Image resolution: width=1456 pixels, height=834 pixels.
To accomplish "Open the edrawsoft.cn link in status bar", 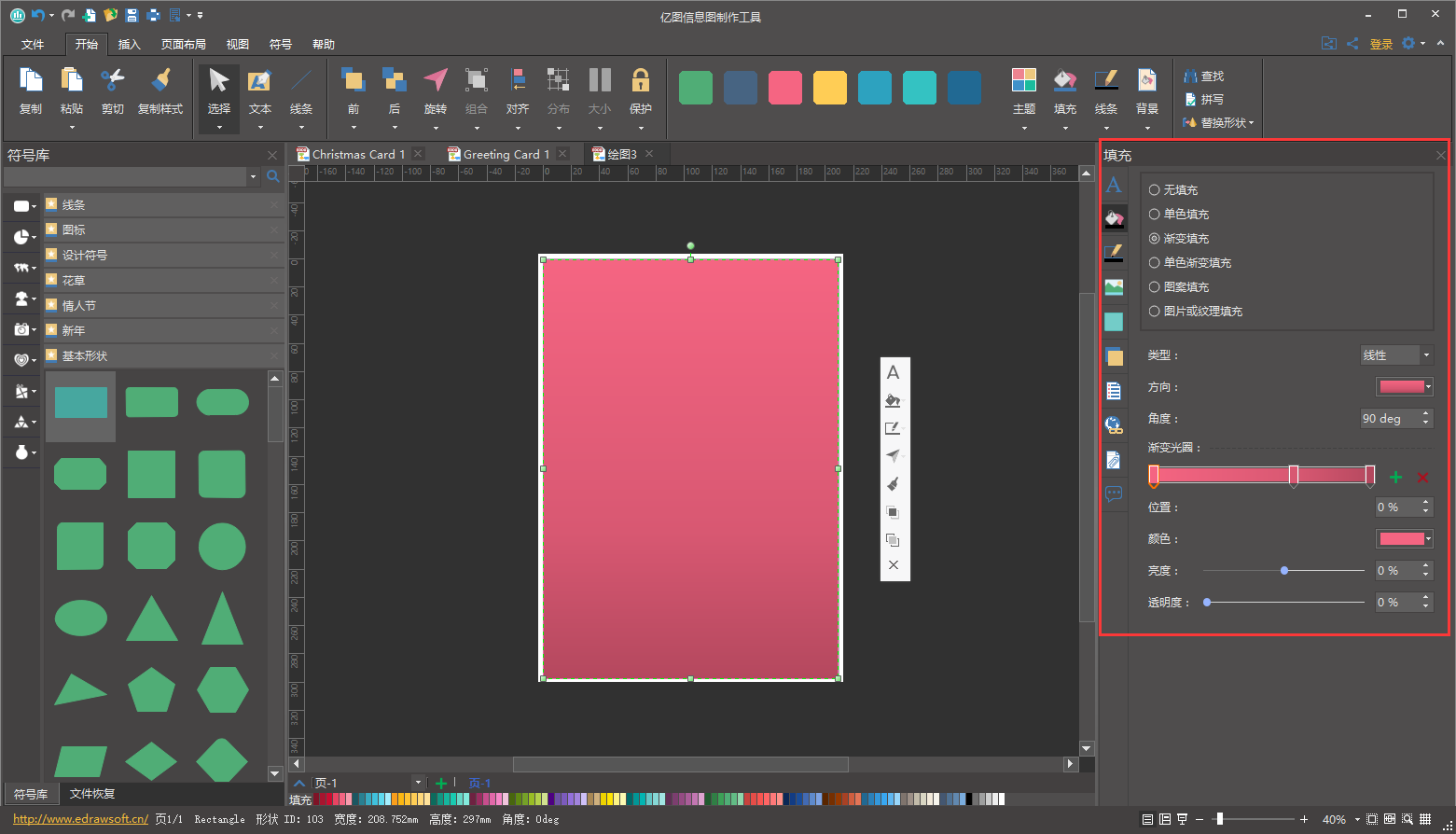I will (80, 819).
